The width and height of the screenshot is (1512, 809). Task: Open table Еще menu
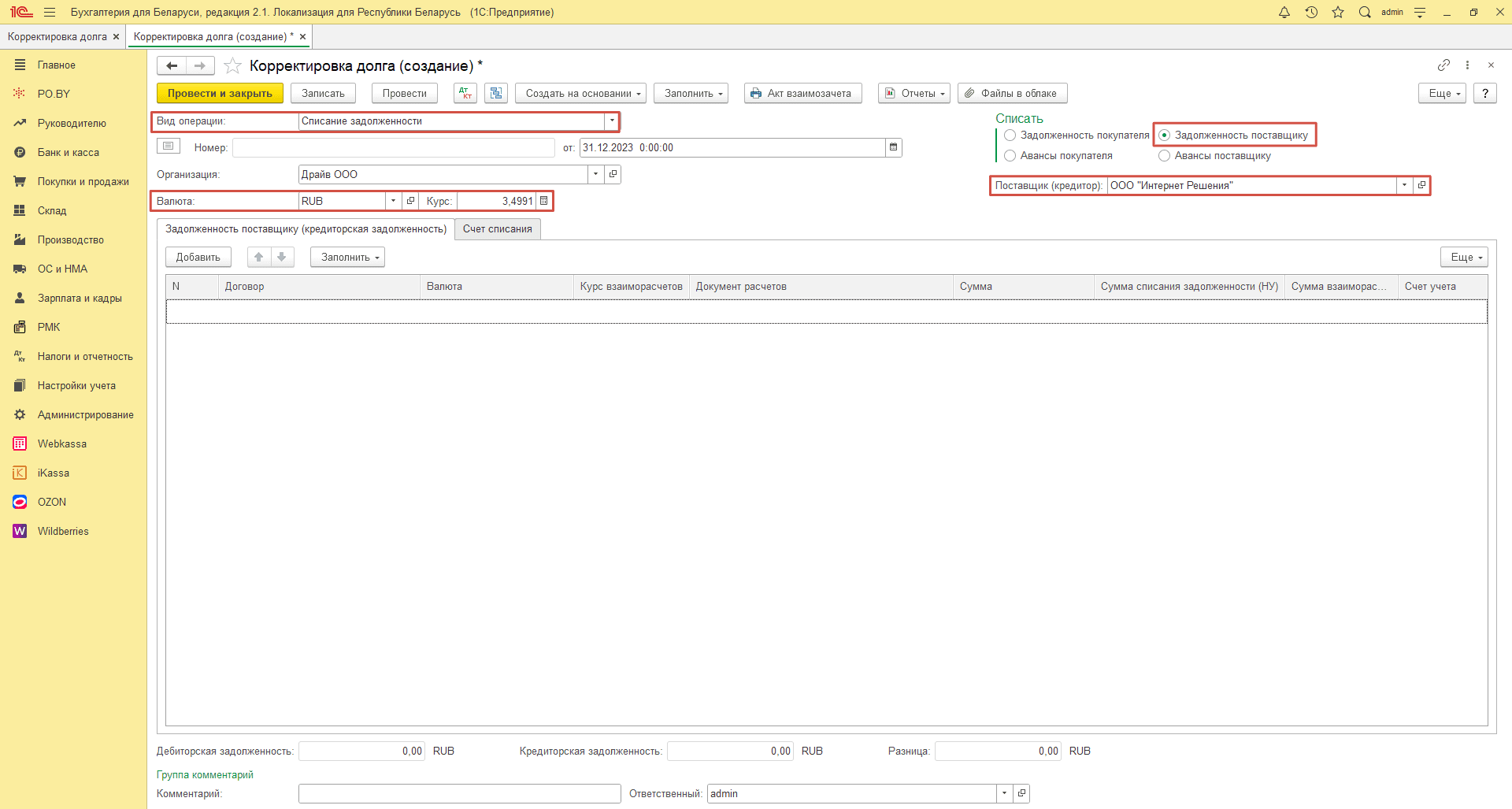1464,257
